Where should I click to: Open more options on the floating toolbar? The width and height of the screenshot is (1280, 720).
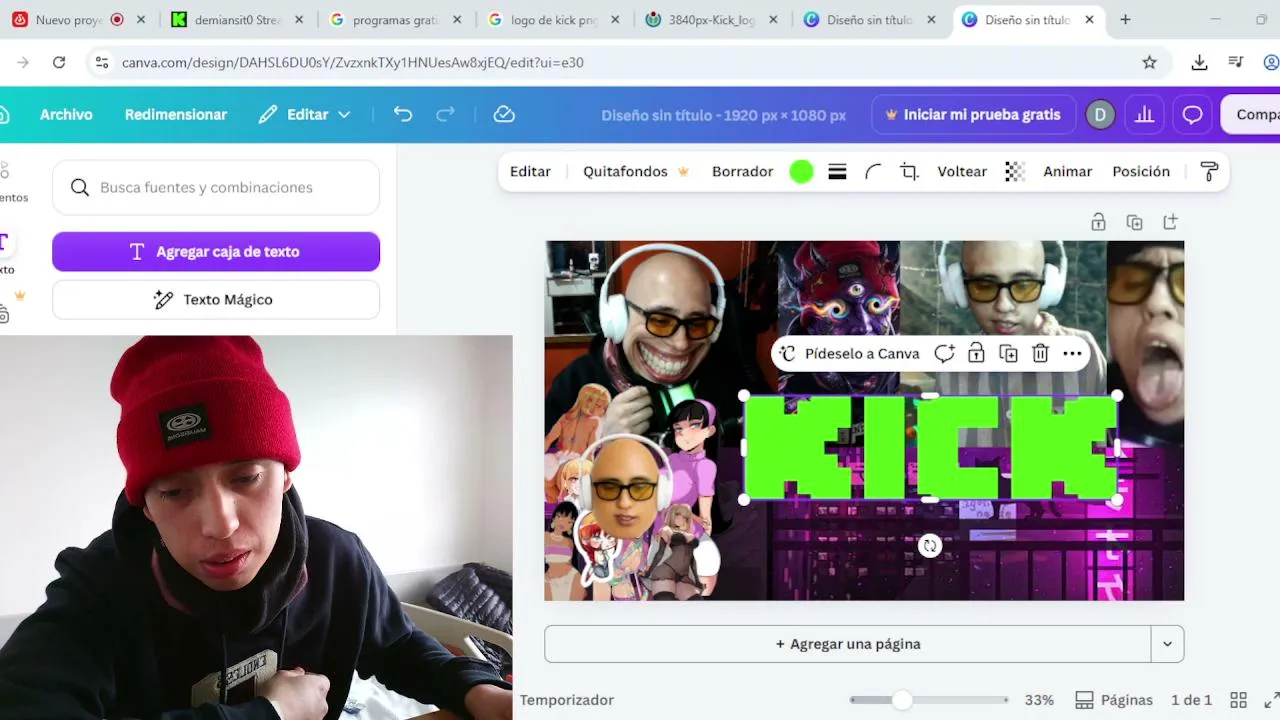pyautogui.click(x=1072, y=353)
